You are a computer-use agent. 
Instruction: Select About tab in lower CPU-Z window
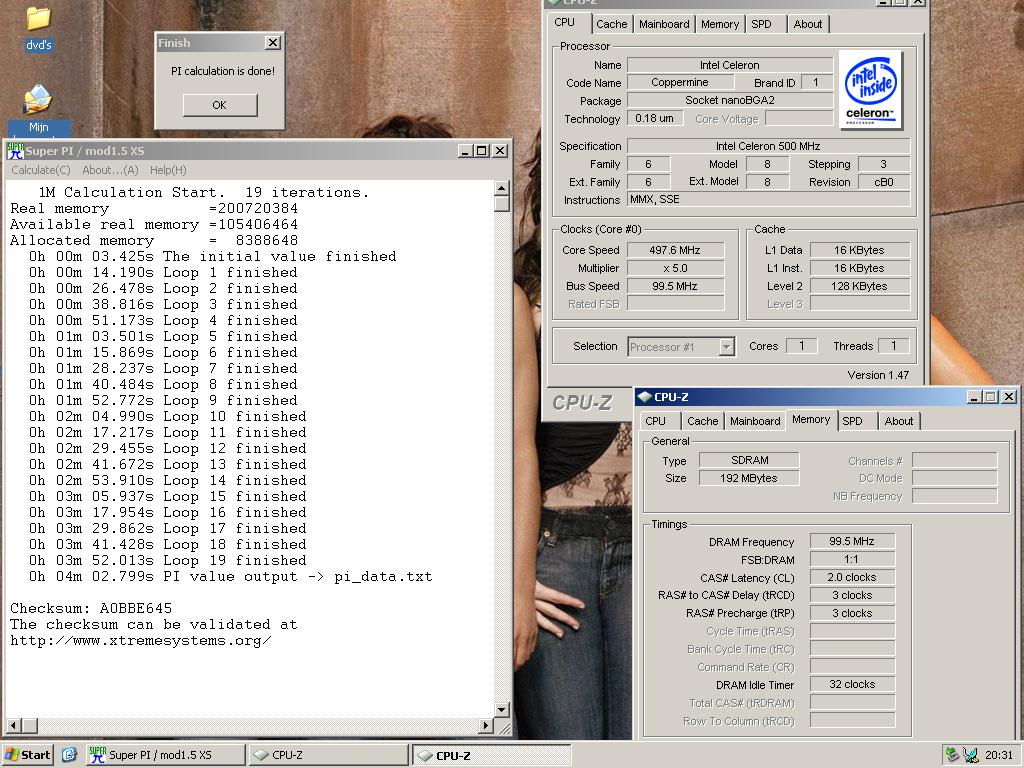coord(899,421)
